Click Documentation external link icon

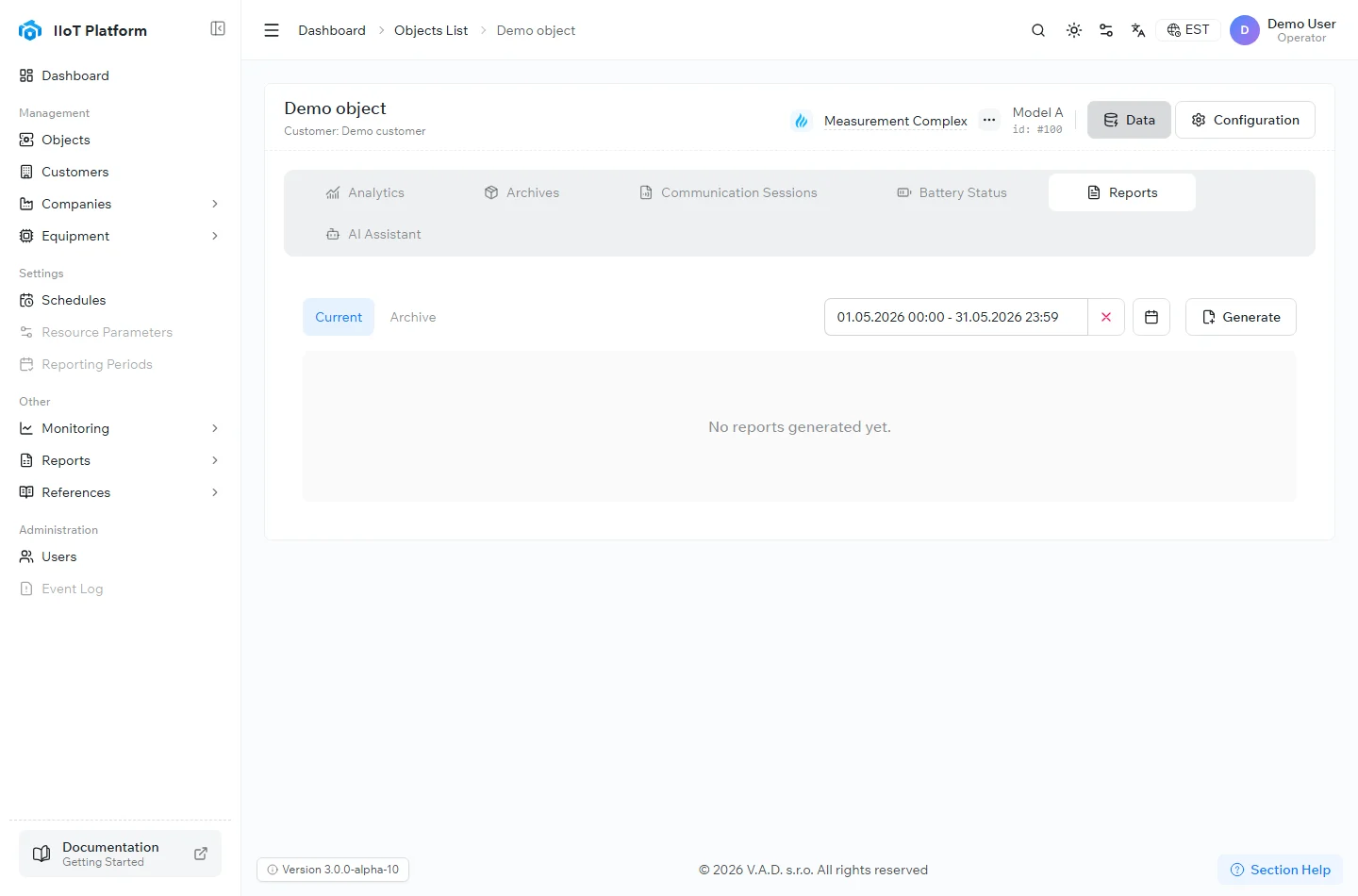201,854
